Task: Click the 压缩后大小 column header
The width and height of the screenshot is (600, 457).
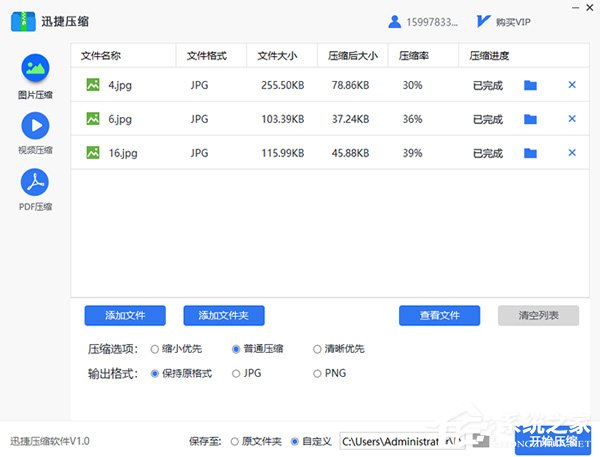Action: coord(352,56)
